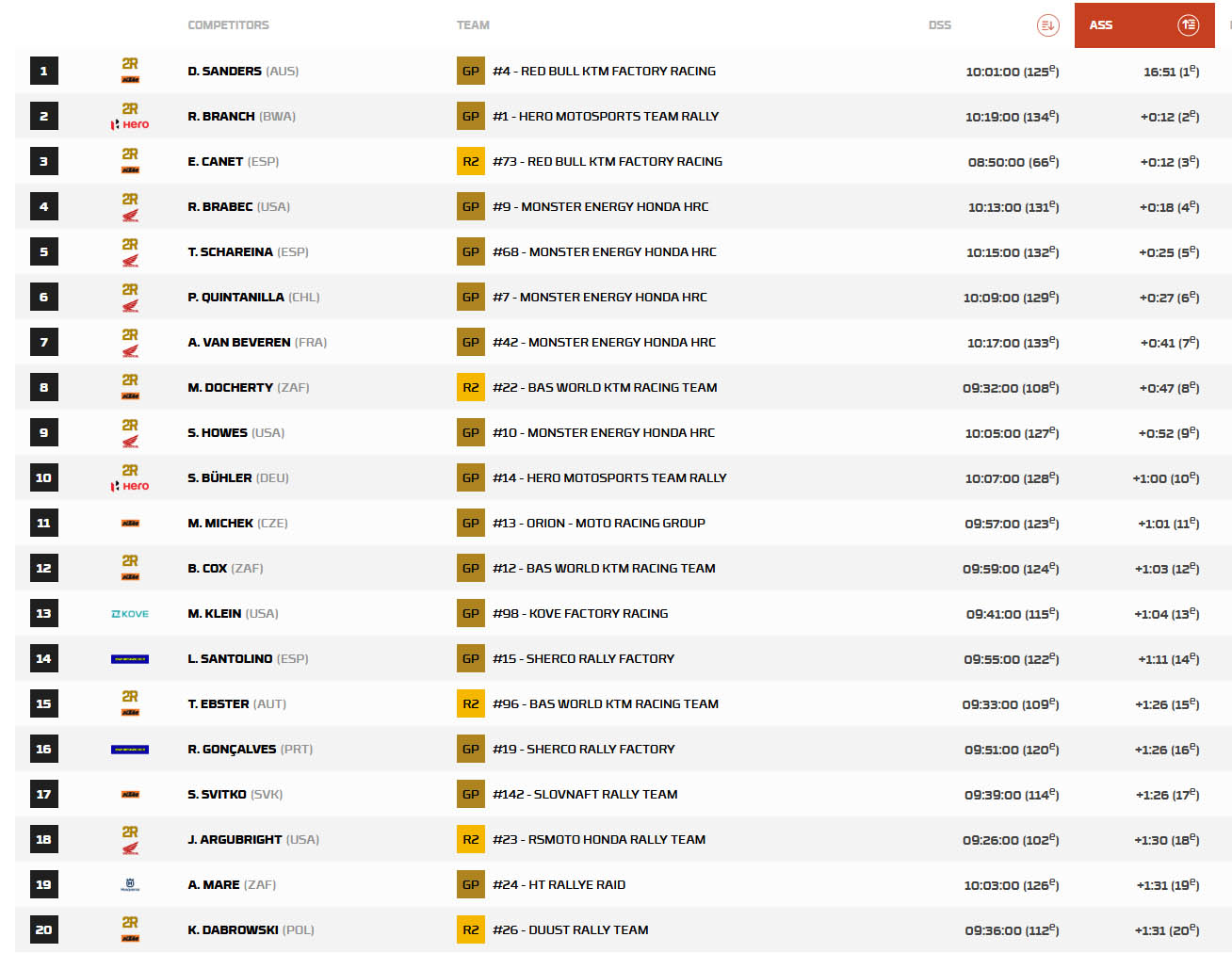1232x953 pixels.
Task: Click the DSS column header label
Action: pos(940,25)
